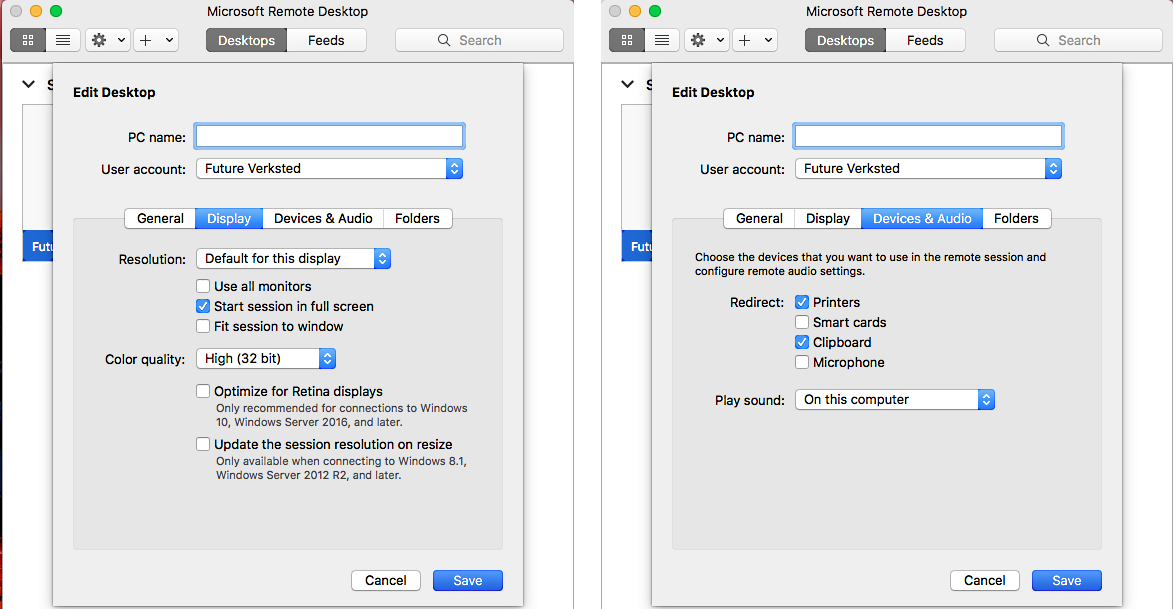This screenshot has width=1174, height=609.
Task: Open the Play sound dropdown
Action: pyautogui.click(x=894, y=399)
